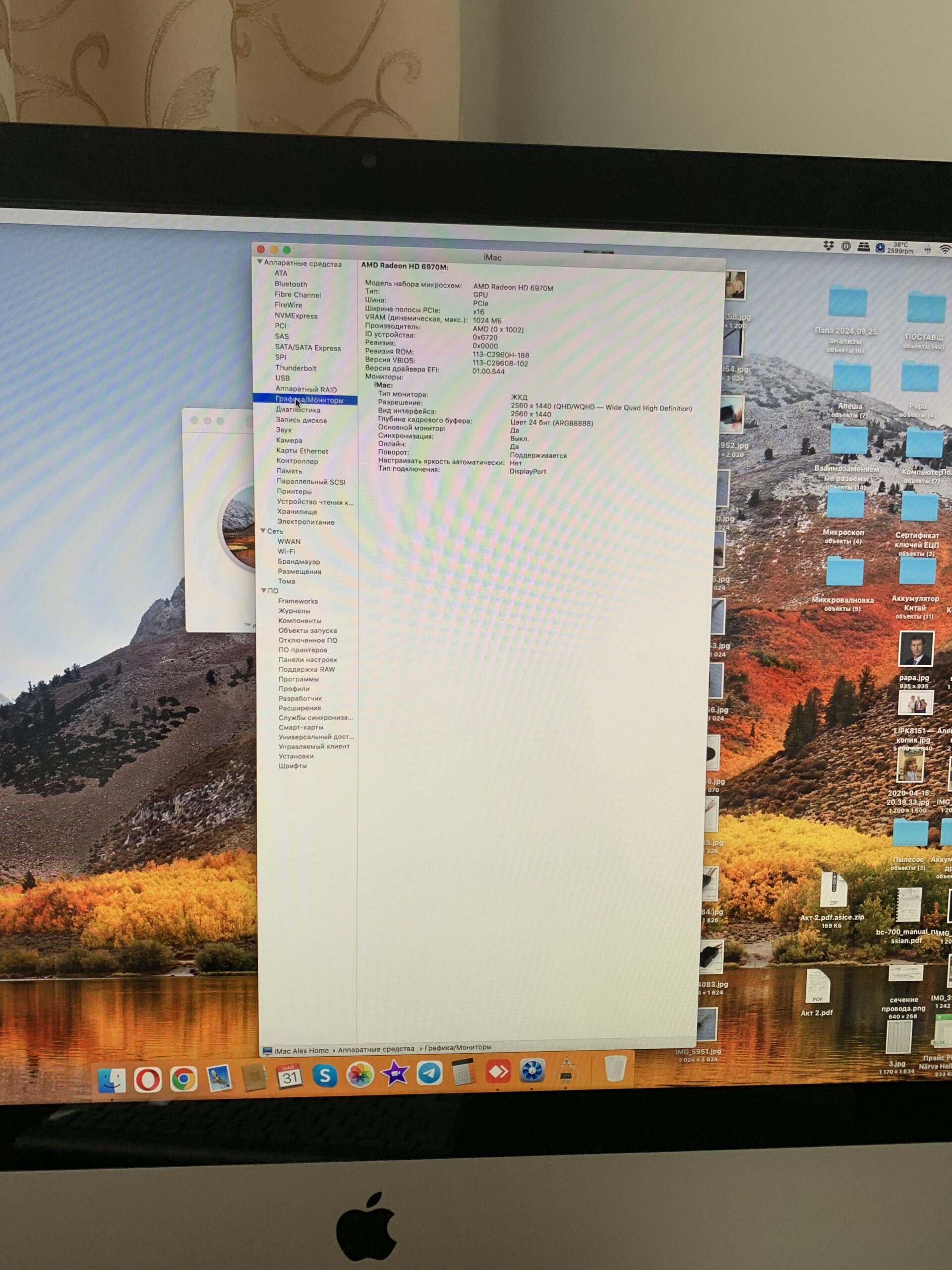The width and height of the screenshot is (952, 1270).
Task: Open Calculator from the Dock
Action: coord(463,1072)
